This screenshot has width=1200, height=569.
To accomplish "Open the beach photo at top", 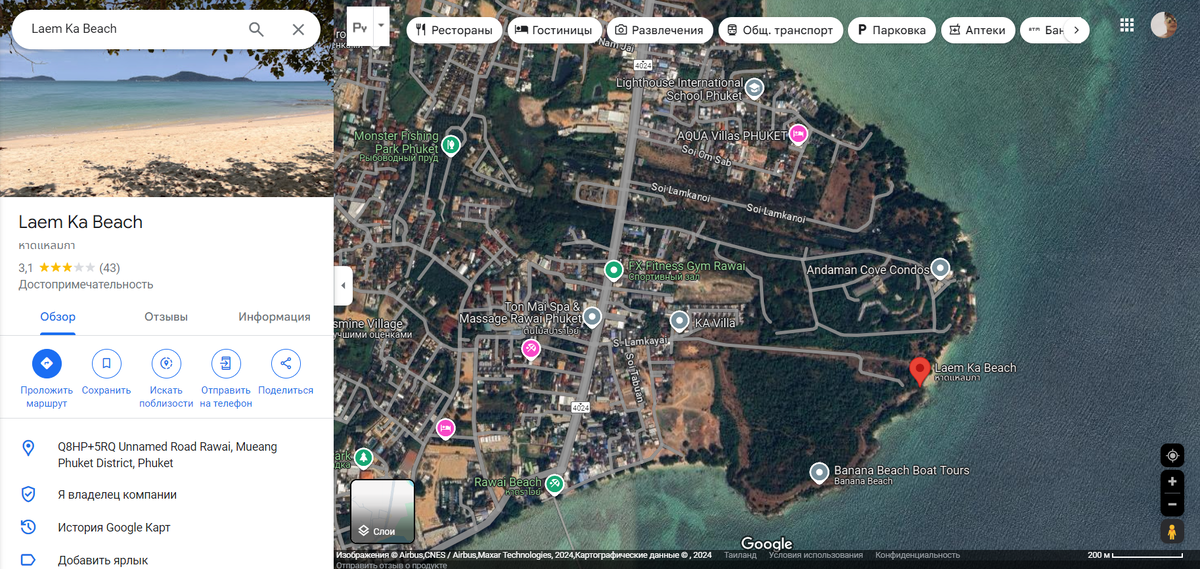I will click(x=167, y=98).
